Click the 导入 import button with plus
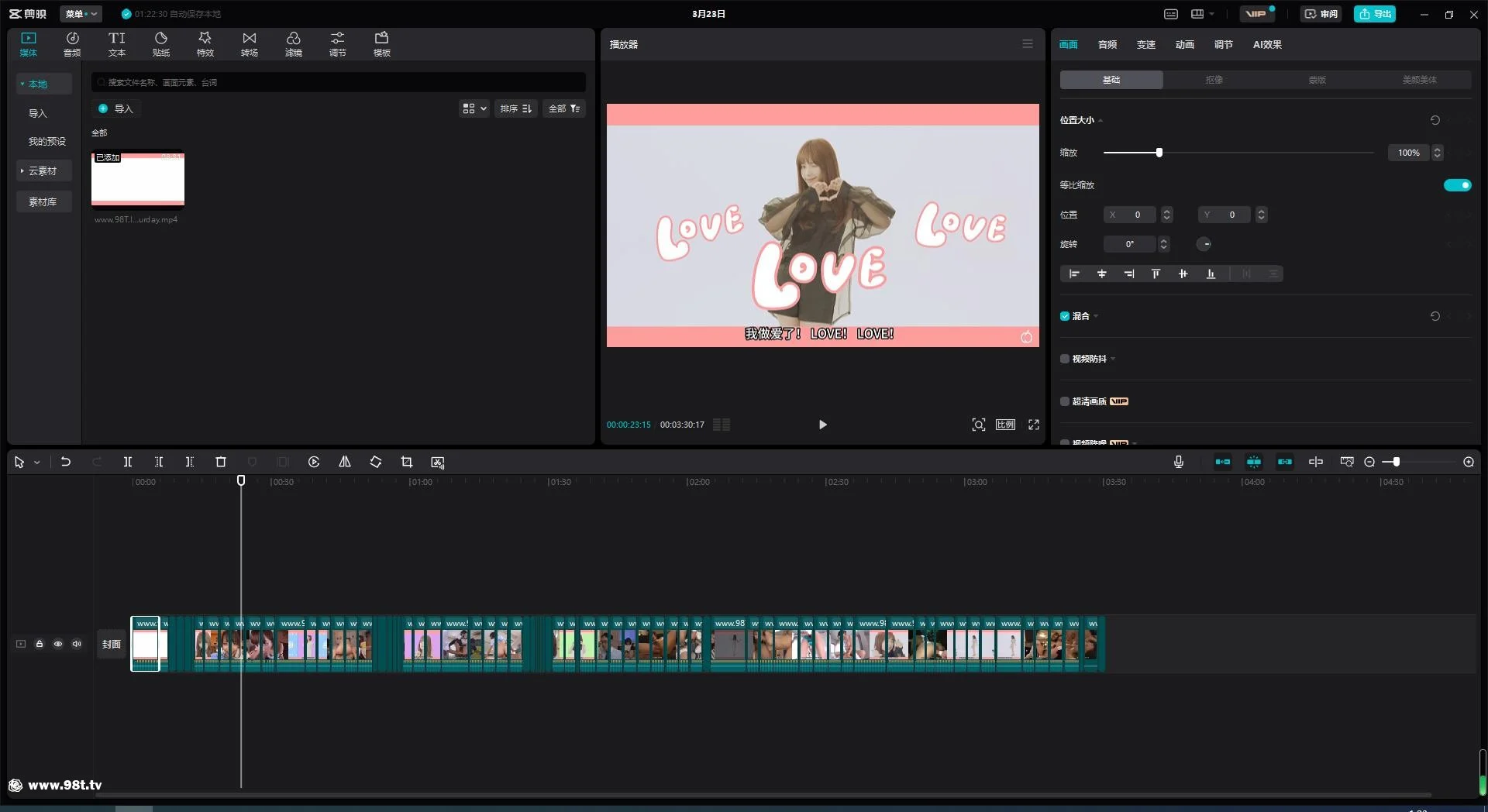 point(115,108)
